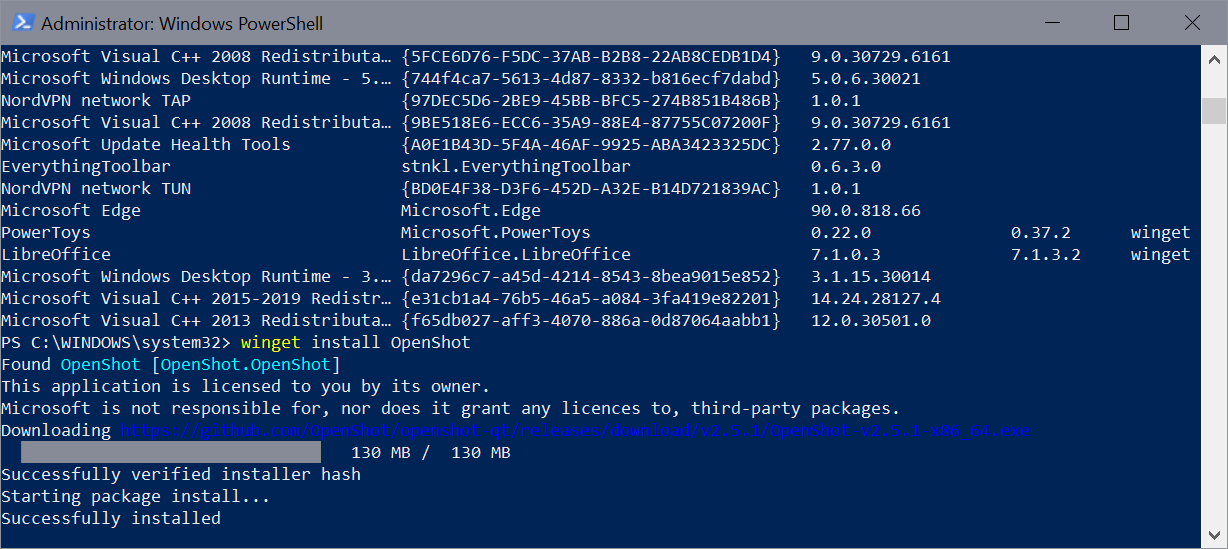Click PowerToys installed version '0.22.0'
The height and width of the screenshot is (549, 1228).
pyautogui.click(x=841, y=233)
